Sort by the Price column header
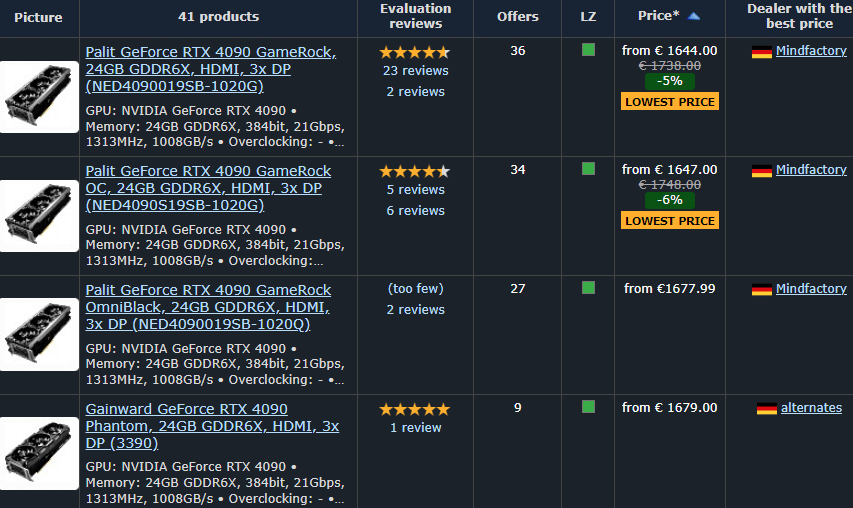This screenshot has height=508, width=853. (x=659, y=16)
